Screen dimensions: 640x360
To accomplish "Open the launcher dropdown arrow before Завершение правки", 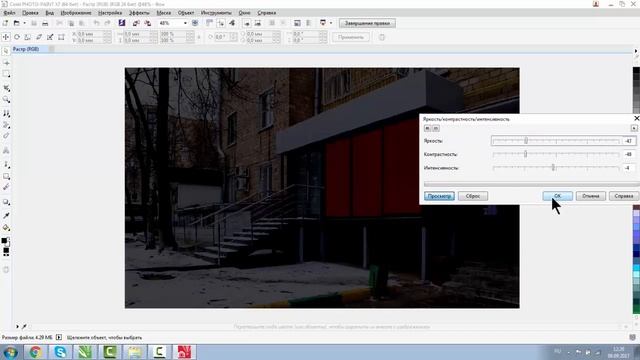I will 331,23.
